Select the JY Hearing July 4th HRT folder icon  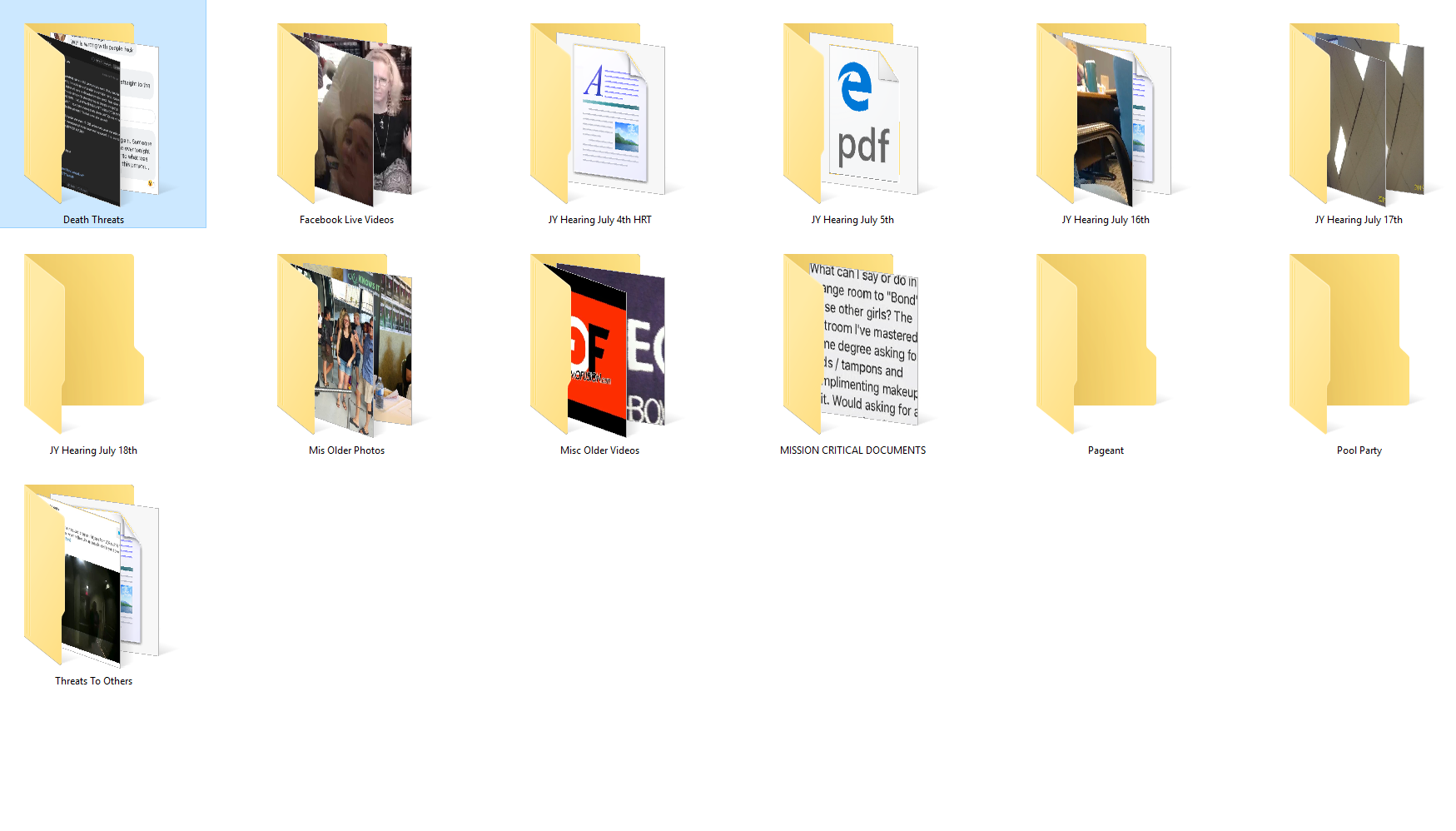[x=598, y=114]
